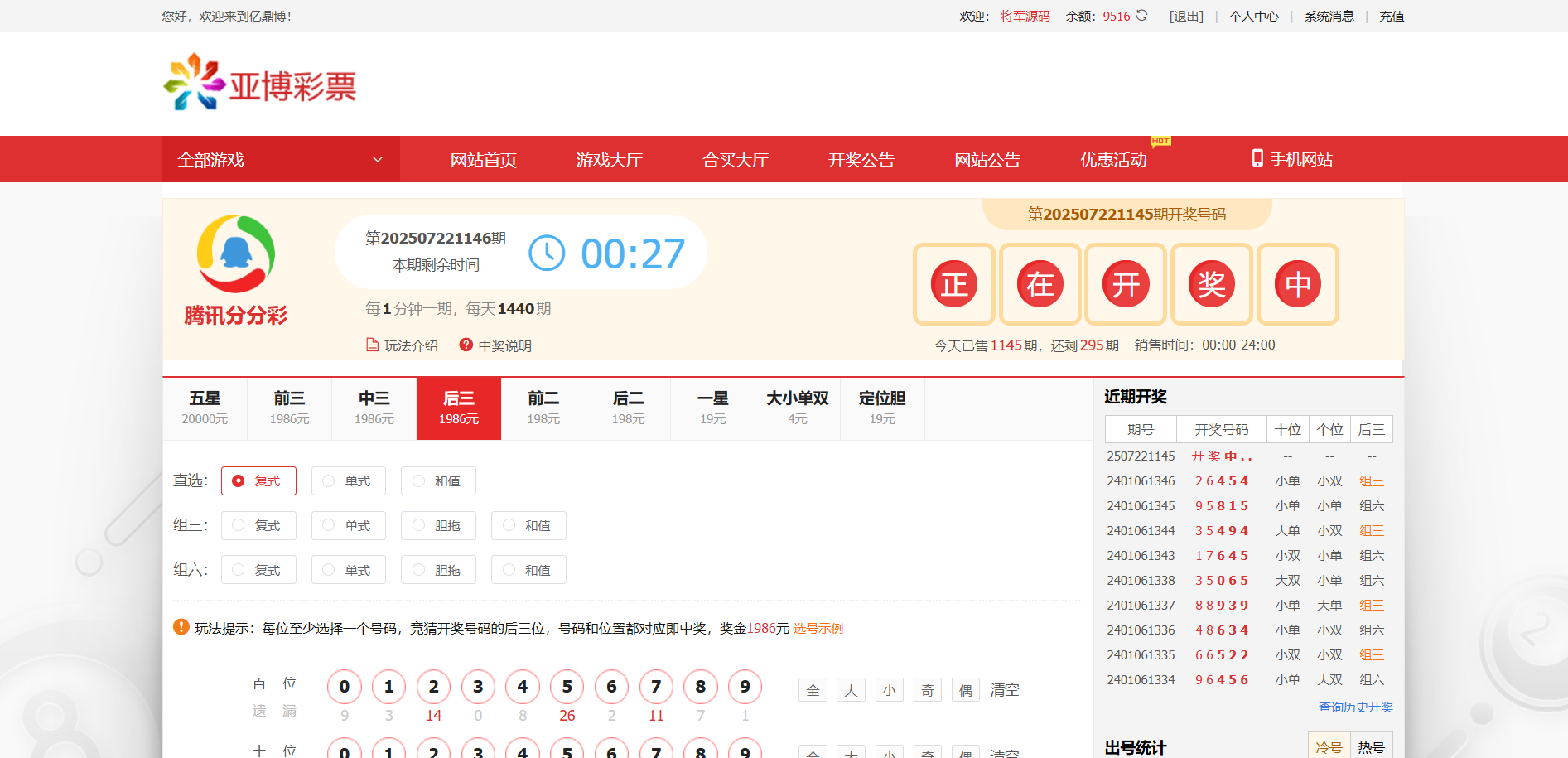Select number ball 1 in 百位 row

(x=389, y=687)
